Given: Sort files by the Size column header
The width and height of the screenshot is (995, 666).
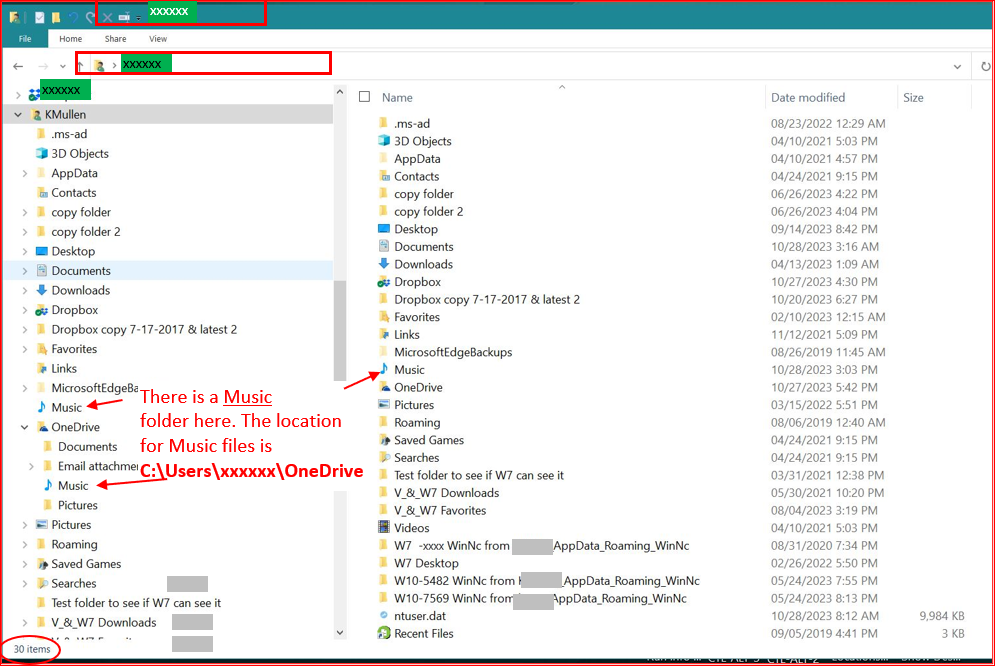Looking at the screenshot, I should click(x=913, y=97).
